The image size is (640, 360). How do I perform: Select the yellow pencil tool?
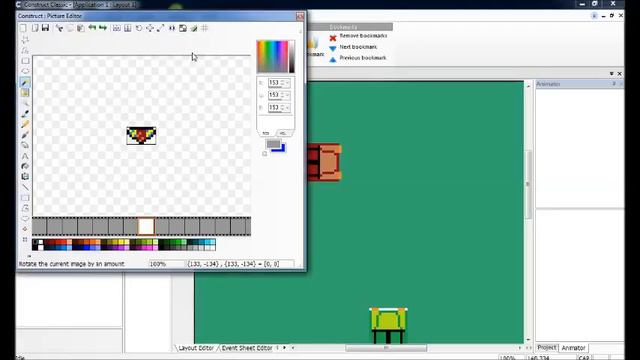coord(25,124)
